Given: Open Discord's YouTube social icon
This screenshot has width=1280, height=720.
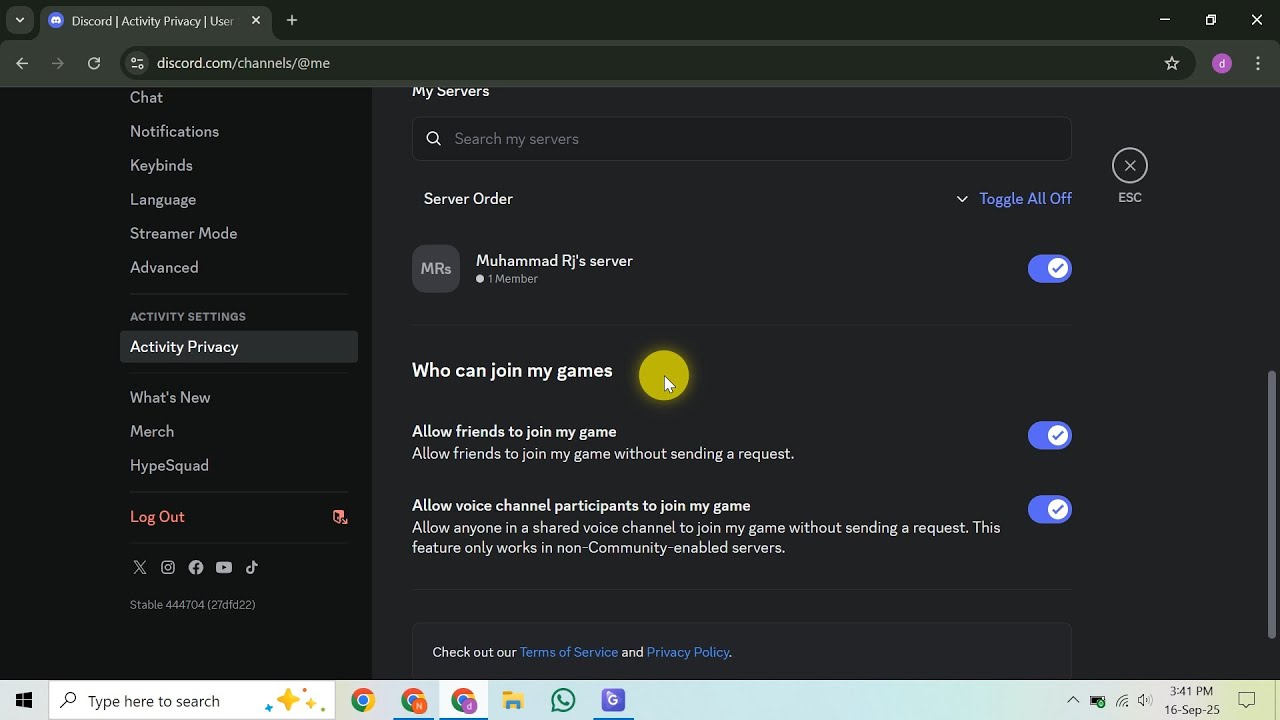Looking at the screenshot, I should (224, 567).
